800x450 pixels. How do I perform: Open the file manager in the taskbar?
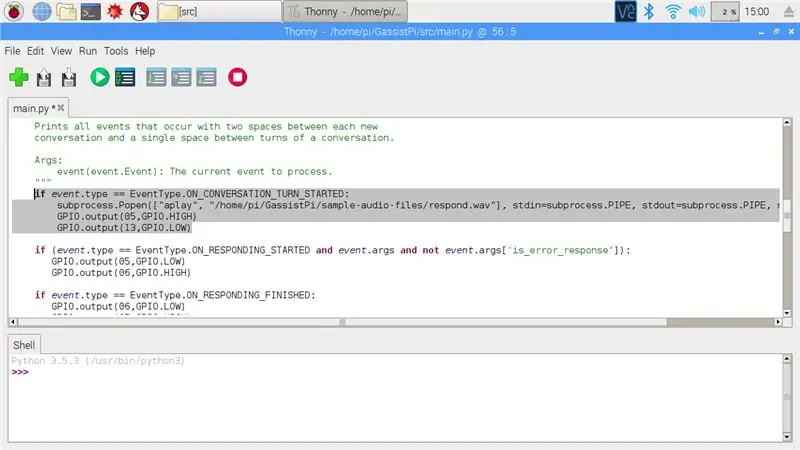[66, 11]
